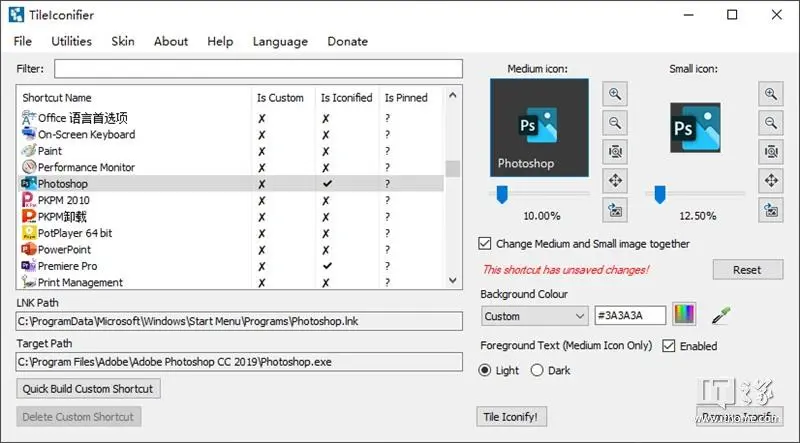Click the Performance Monitor icon
This screenshot has height=443, width=800.
click(x=29, y=167)
